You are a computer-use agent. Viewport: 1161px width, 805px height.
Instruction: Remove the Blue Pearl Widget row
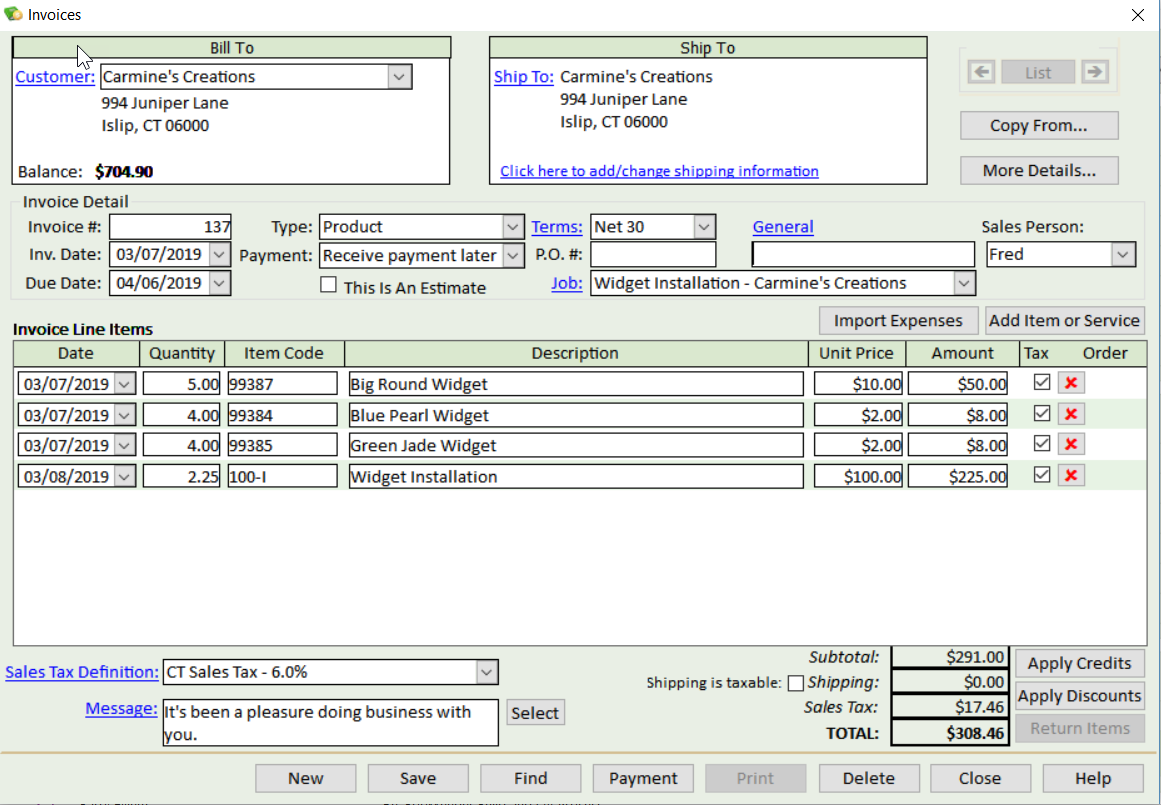1071,415
